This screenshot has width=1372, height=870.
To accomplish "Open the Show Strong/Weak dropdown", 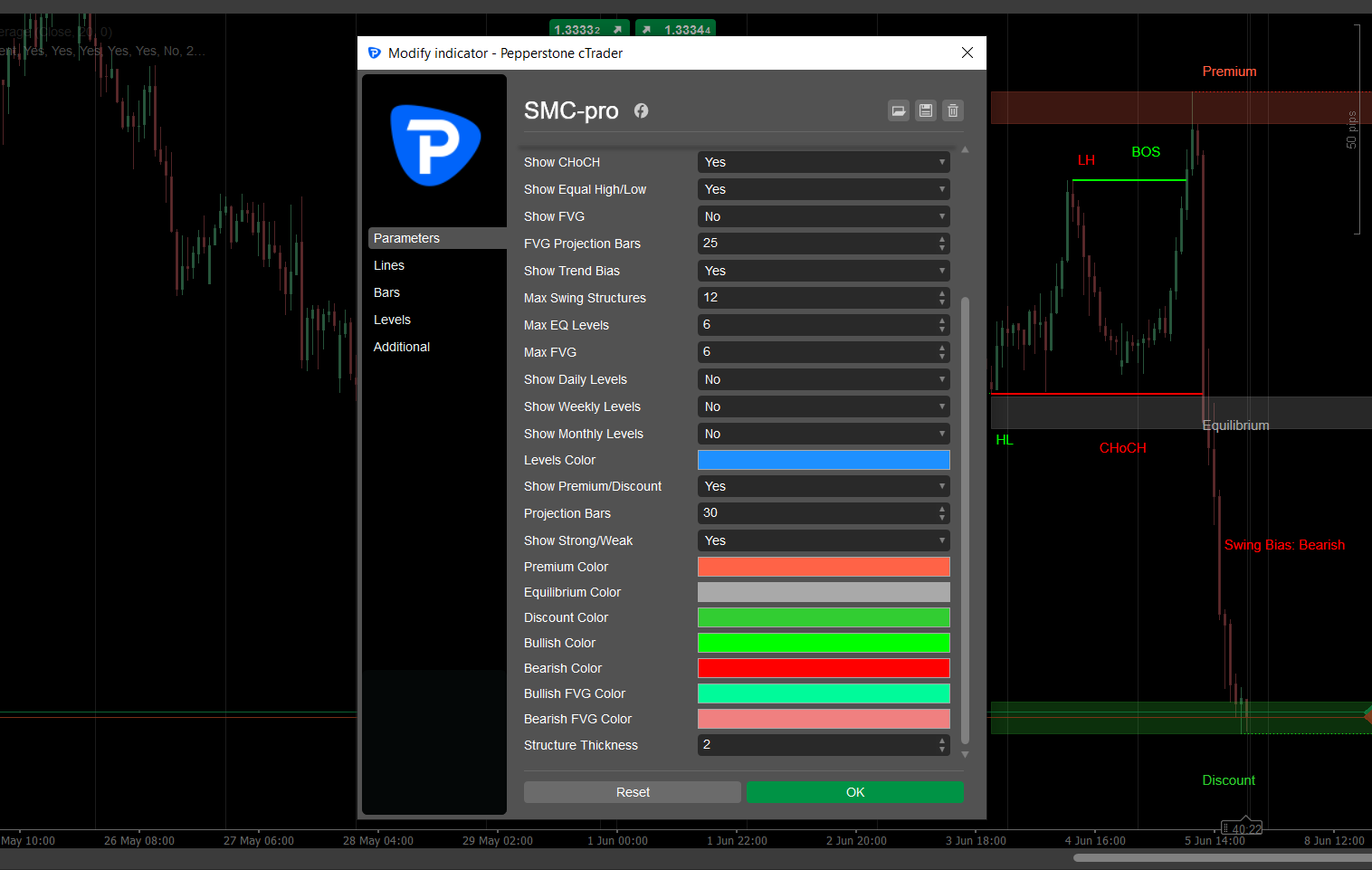I will click(x=824, y=540).
